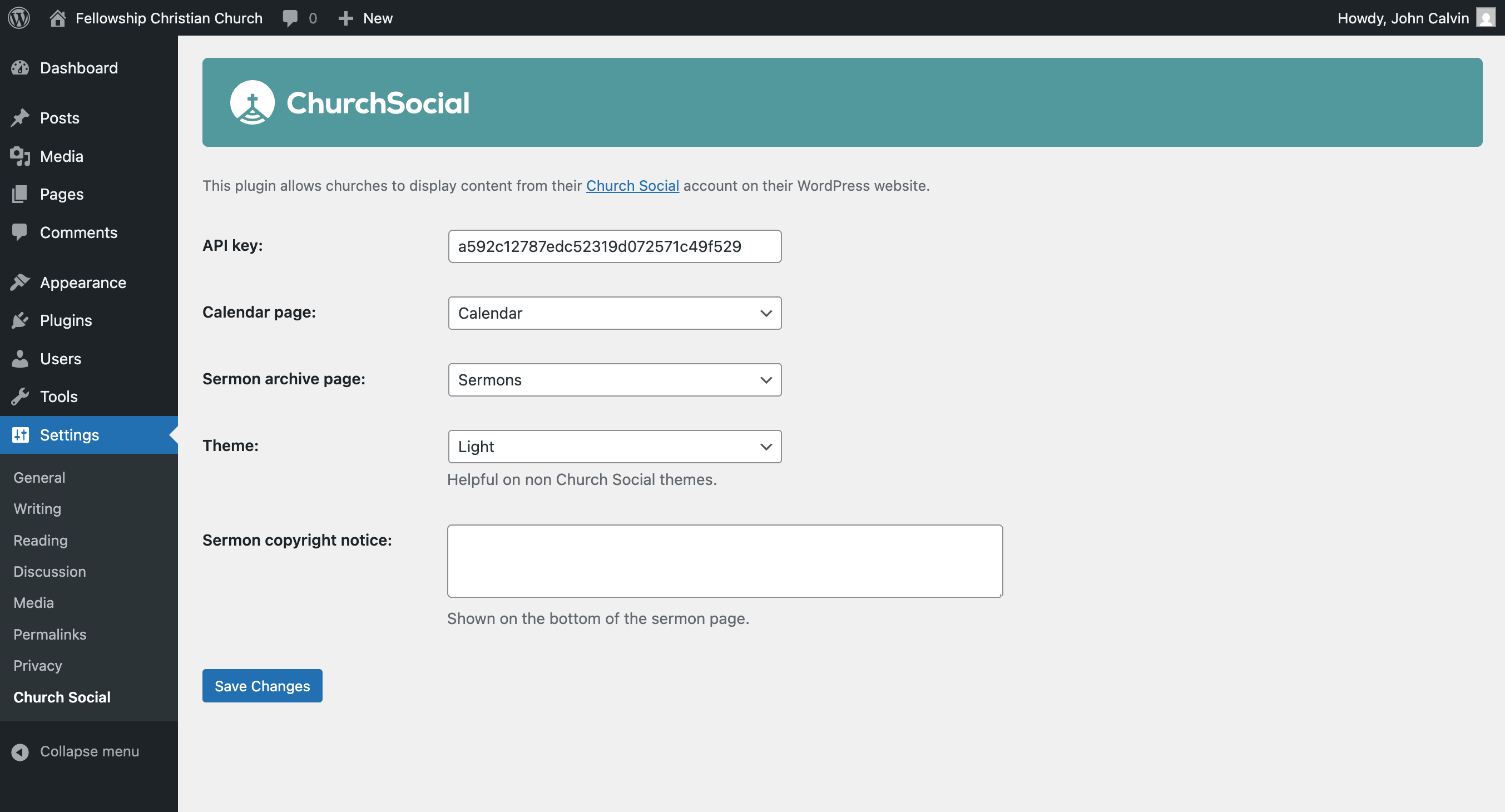Follow the Church Social hyperlink

(632, 186)
